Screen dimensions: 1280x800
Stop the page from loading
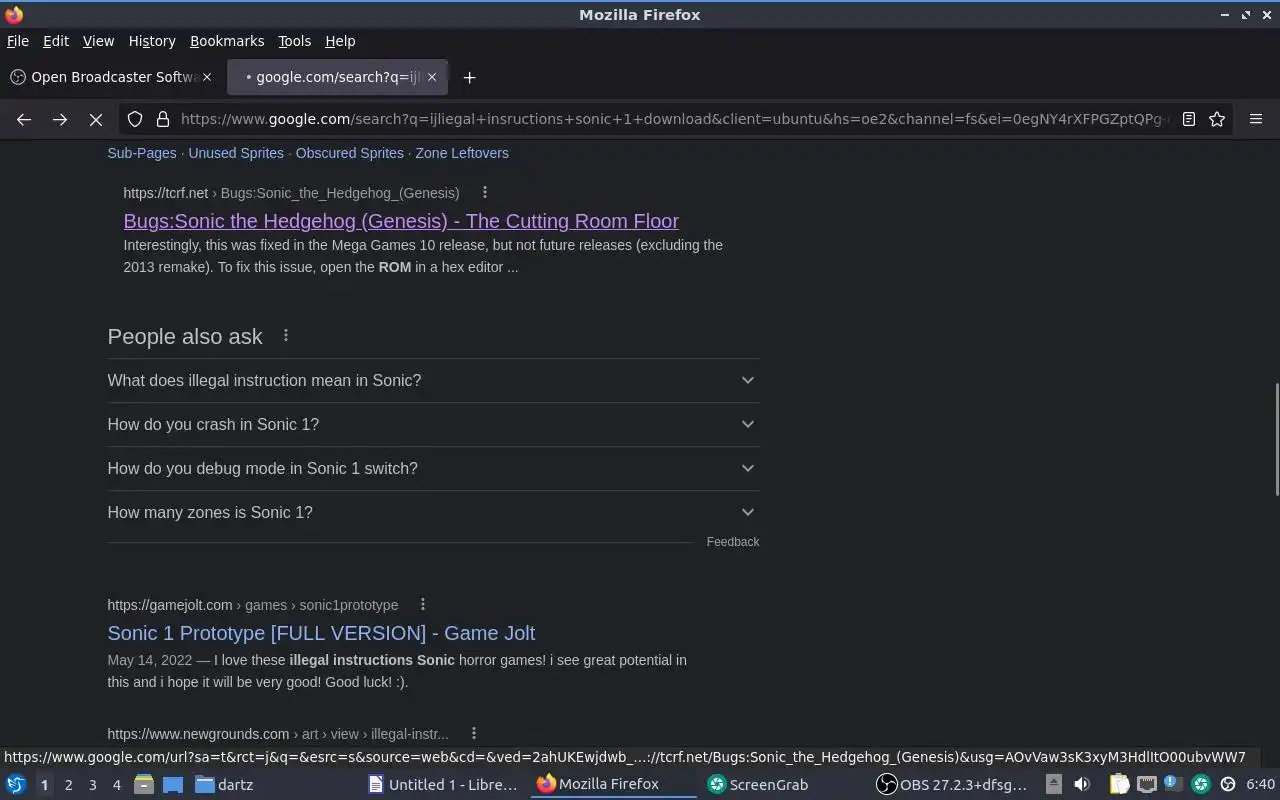(96, 119)
